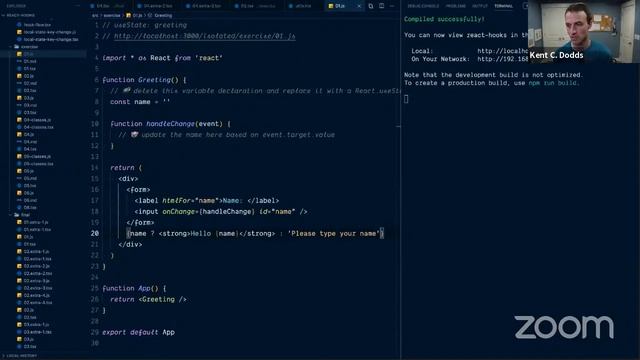This screenshot has width=640, height=360.
Task: Open the Explorer panel more actions menu
Action: (78, 6)
